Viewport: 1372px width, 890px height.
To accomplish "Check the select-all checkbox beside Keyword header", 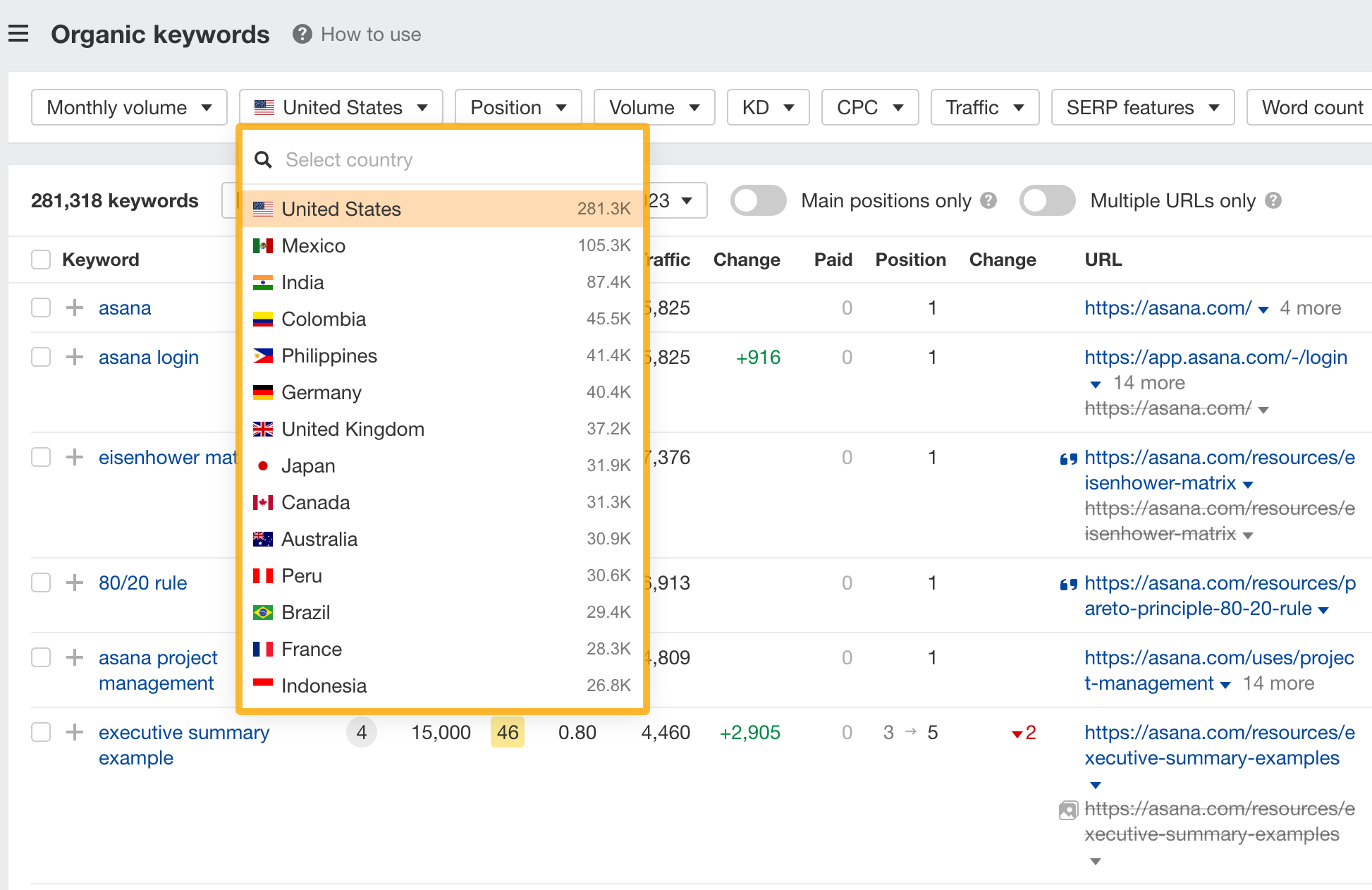I will (41, 260).
